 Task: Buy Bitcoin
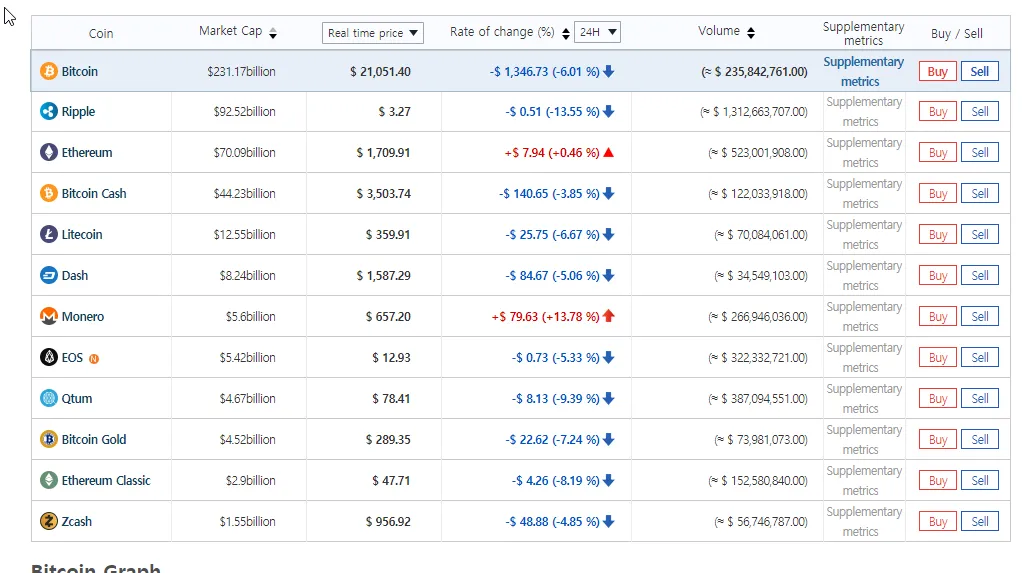click(x=938, y=72)
